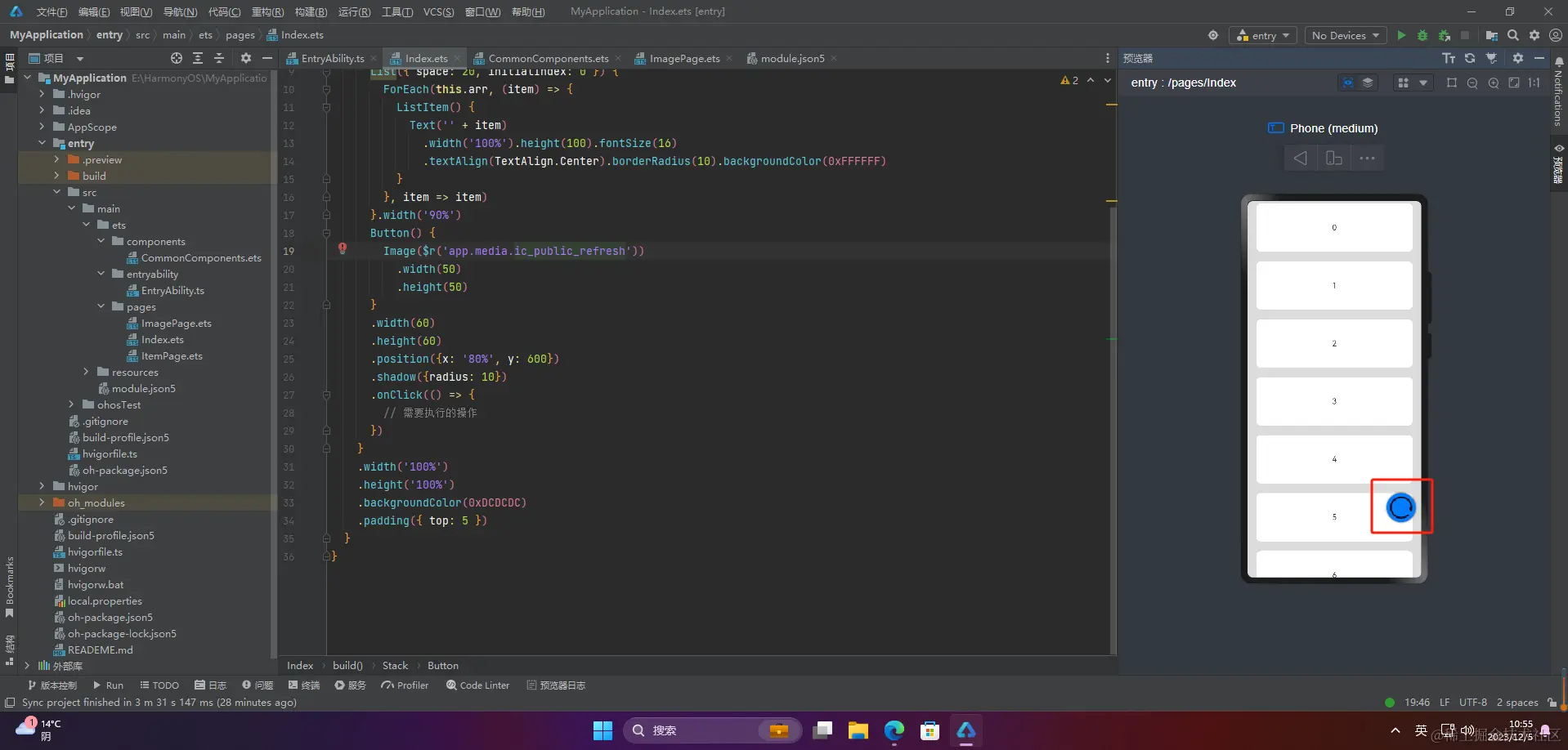Zoom out the preview
This screenshot has width=1568, height=750.
1472,83
